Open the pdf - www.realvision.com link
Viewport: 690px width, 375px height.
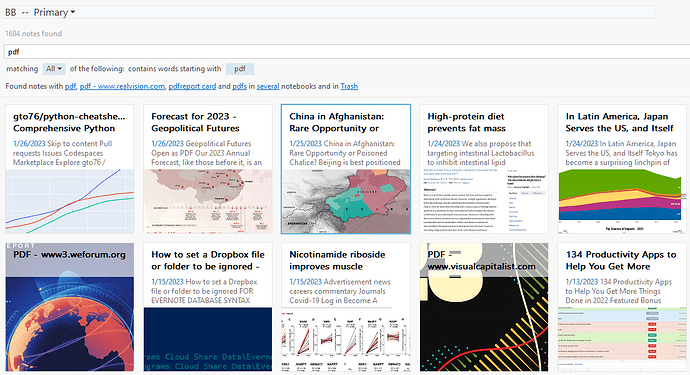tap(122, 86)
